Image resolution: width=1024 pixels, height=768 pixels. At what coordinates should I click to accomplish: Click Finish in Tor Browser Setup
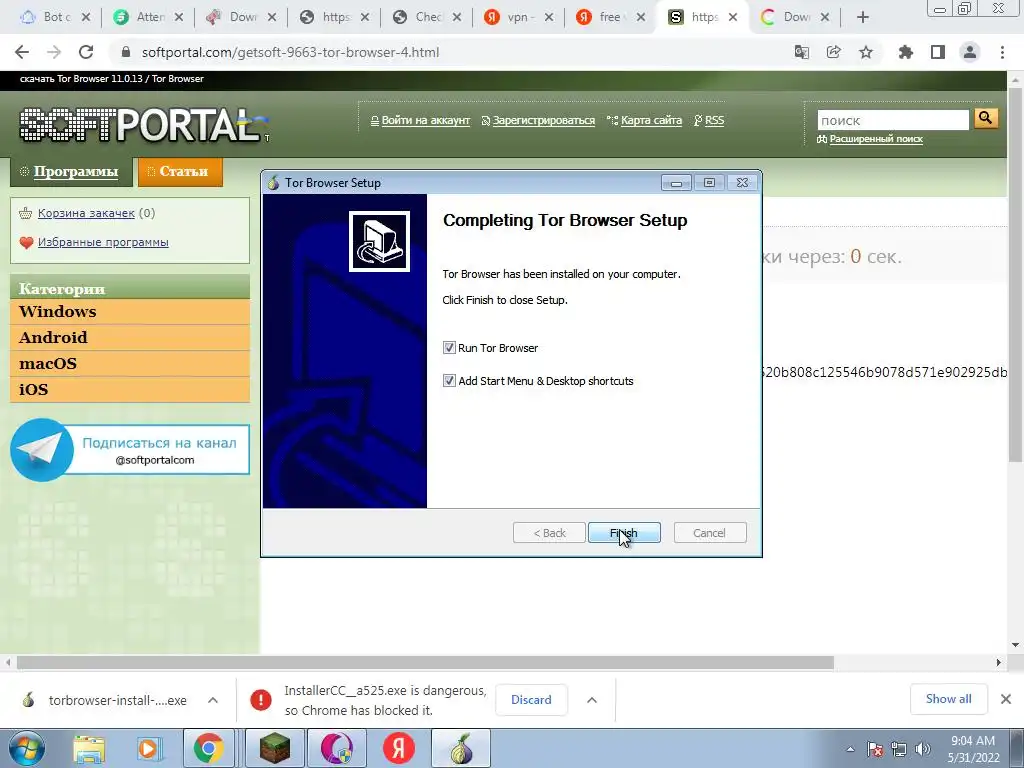(624, 533)
